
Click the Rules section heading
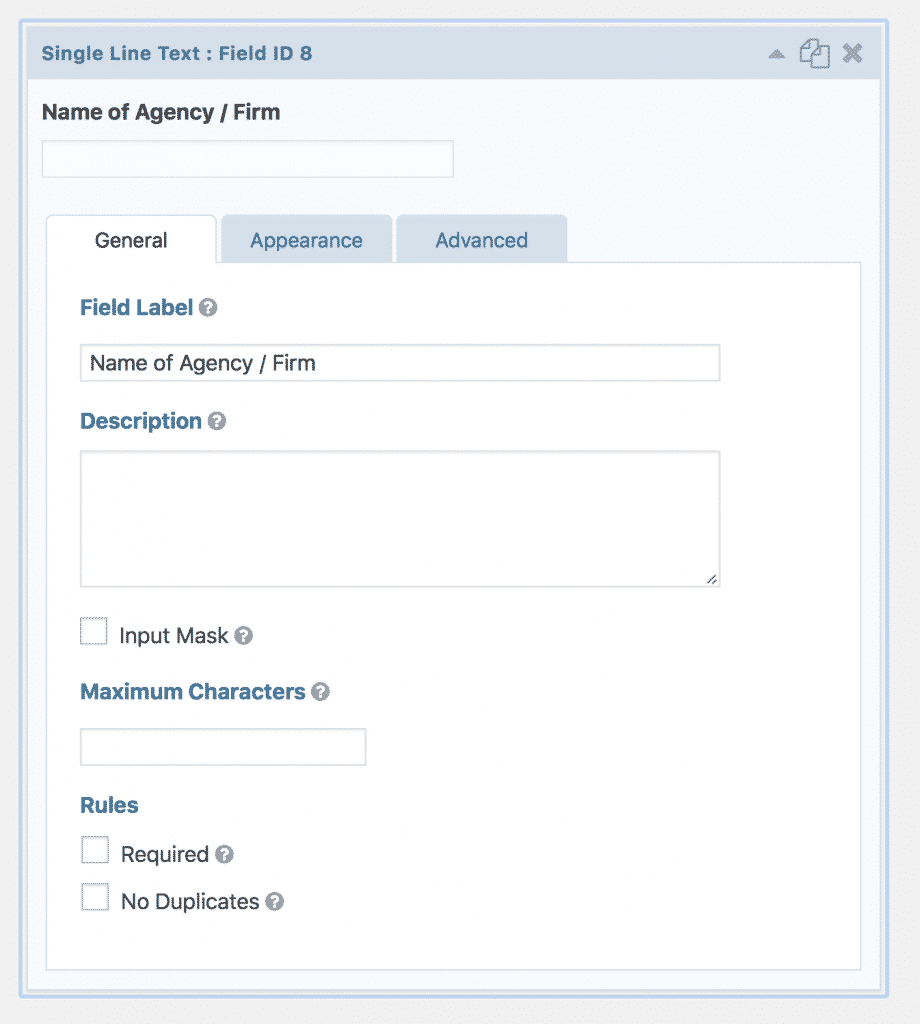[x=109, y=805]
